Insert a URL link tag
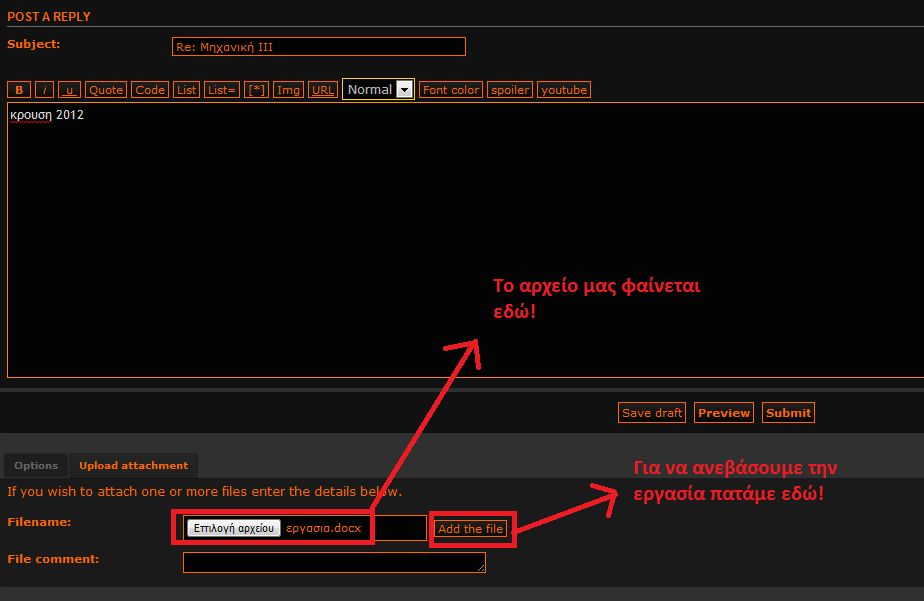Screen dimensions: 924x601 (323, 90)
